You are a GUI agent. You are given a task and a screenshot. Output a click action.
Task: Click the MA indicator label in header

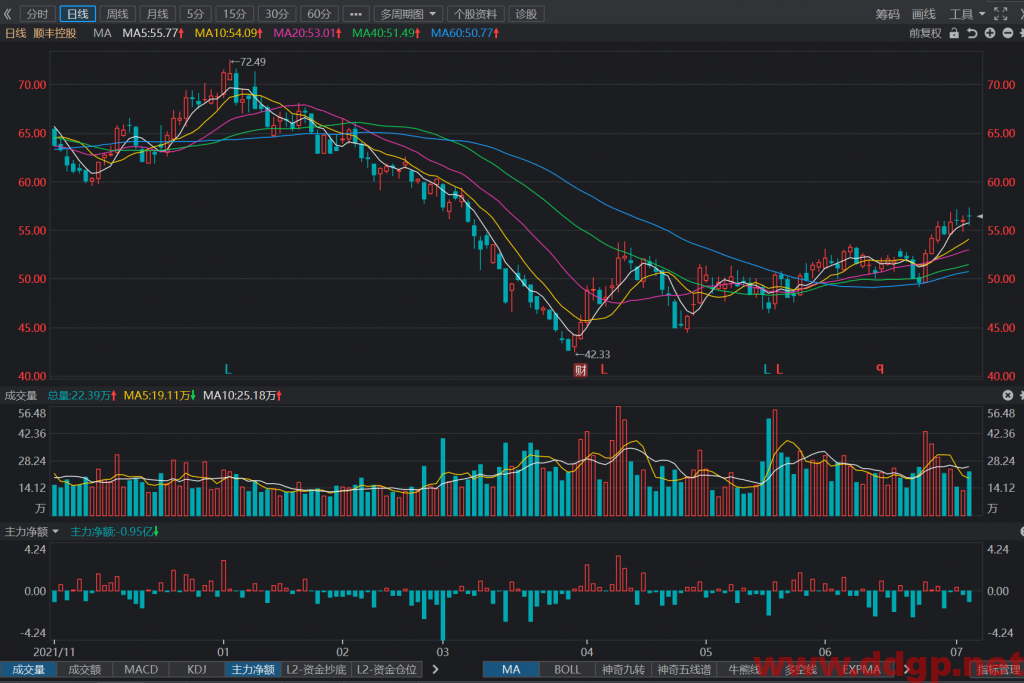pyautogui.click(x=102, y=33)
